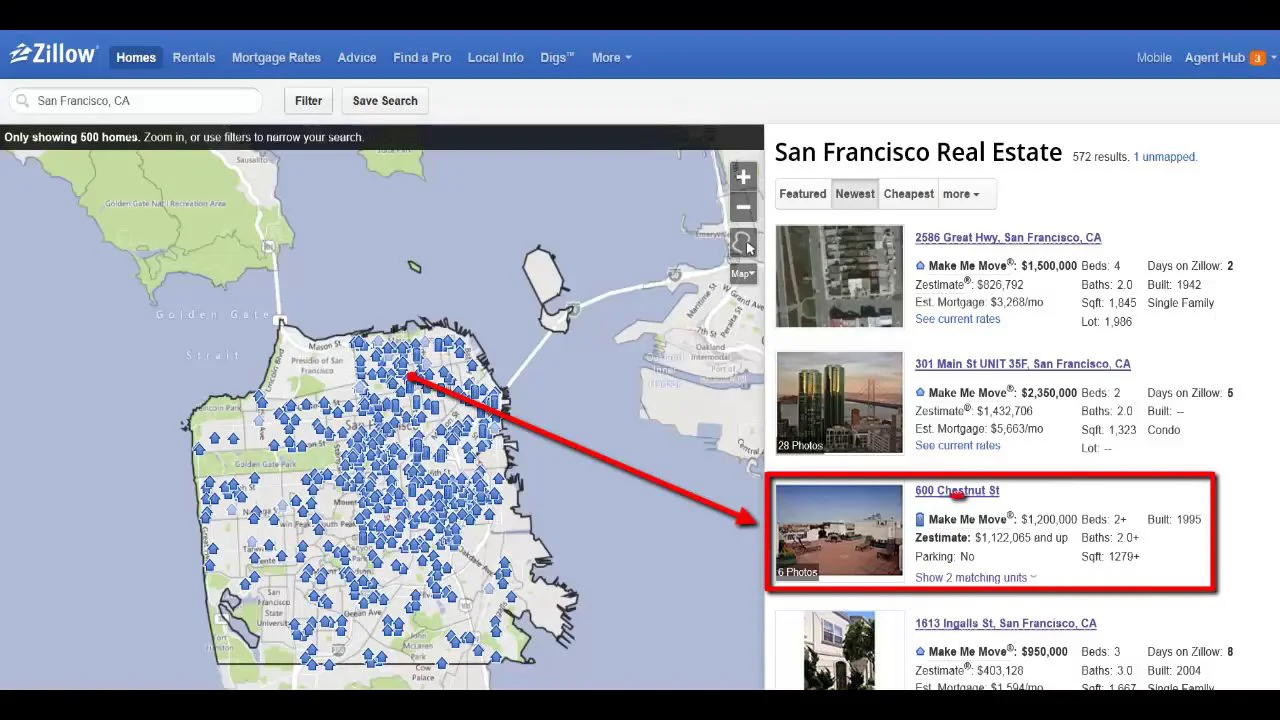This screenshot has width=1280, height=720.
Task: Open Agent Hub link
Action: (1214, 58)
